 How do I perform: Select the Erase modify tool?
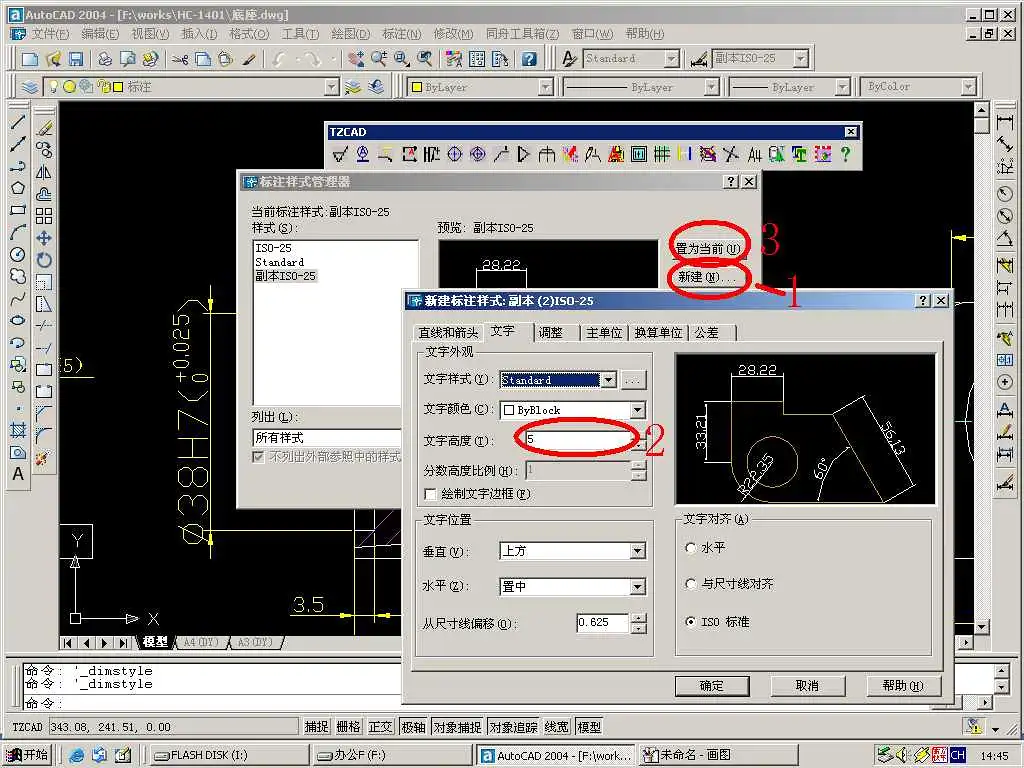(44, 128)
